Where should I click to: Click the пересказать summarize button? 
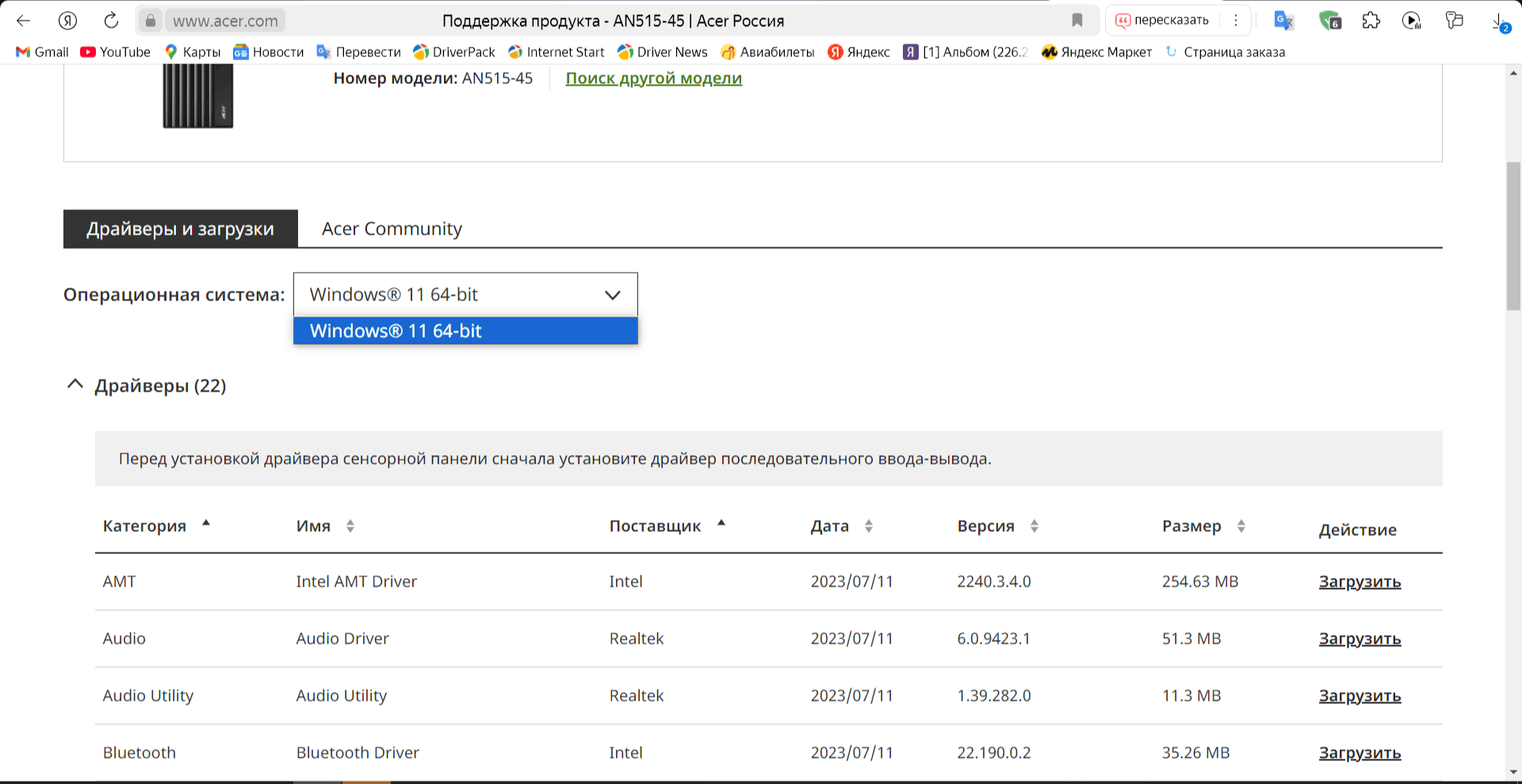tap(1162, 21)
